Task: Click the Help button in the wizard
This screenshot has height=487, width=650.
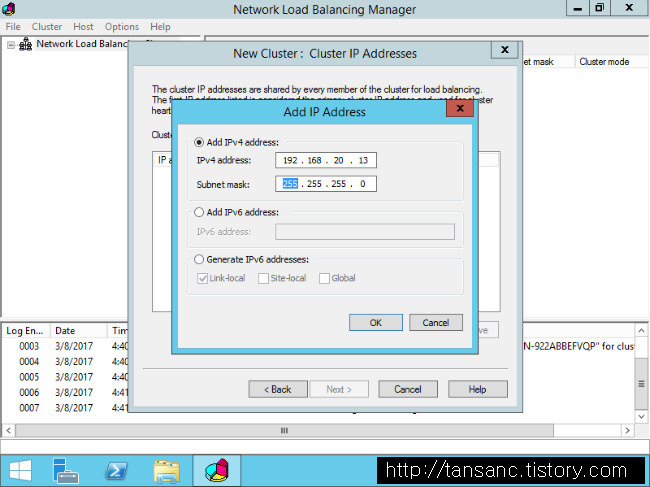Action: [478, 389]
